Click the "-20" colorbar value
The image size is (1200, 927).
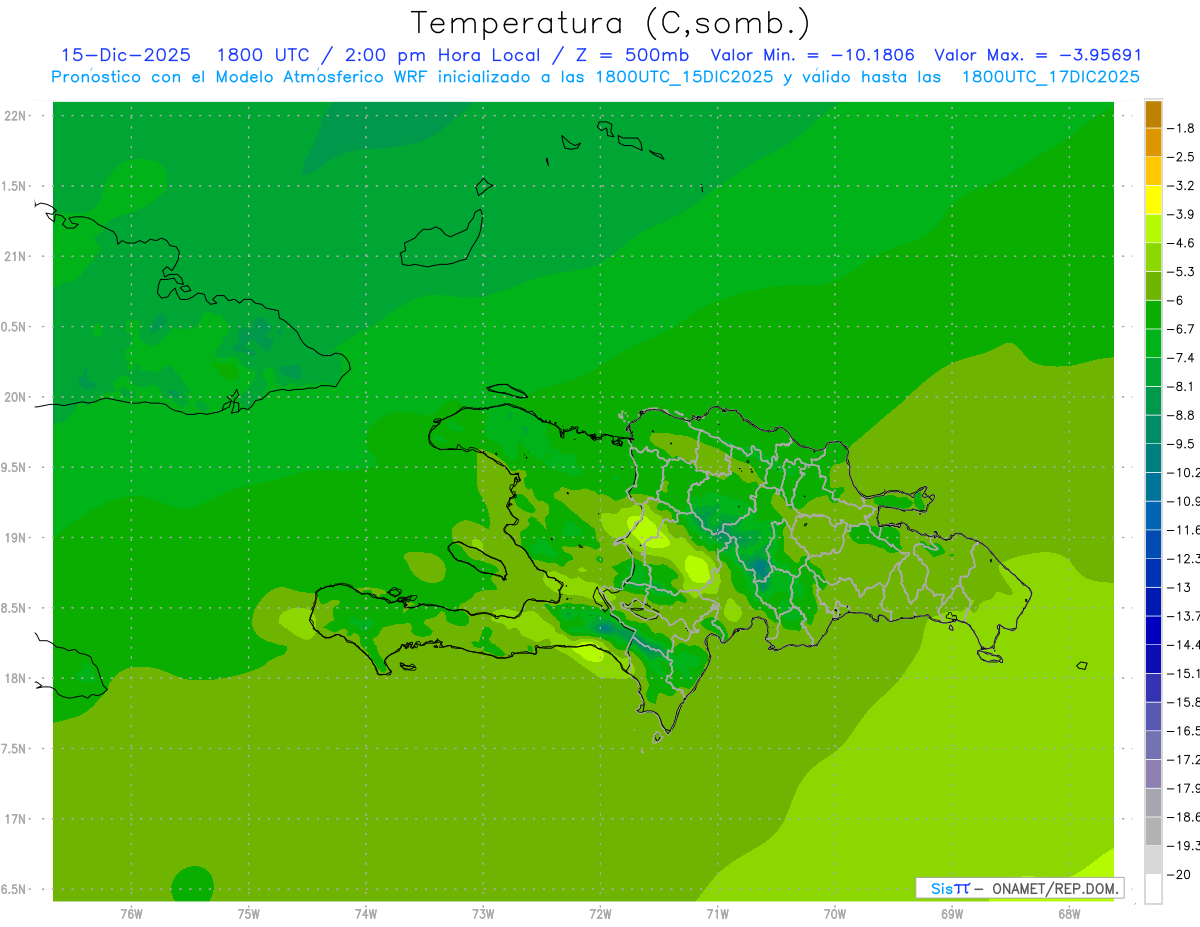pyautogui.click(x=1180, y=874)
